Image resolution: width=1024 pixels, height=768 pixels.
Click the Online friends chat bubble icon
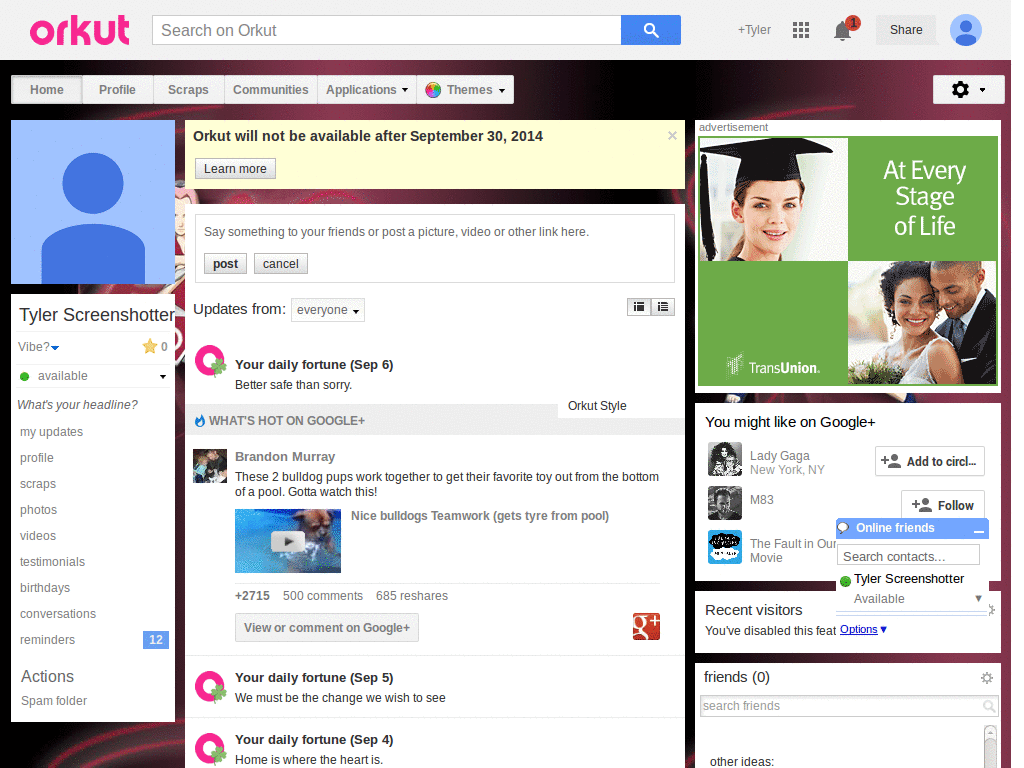[x=844, y=528]
